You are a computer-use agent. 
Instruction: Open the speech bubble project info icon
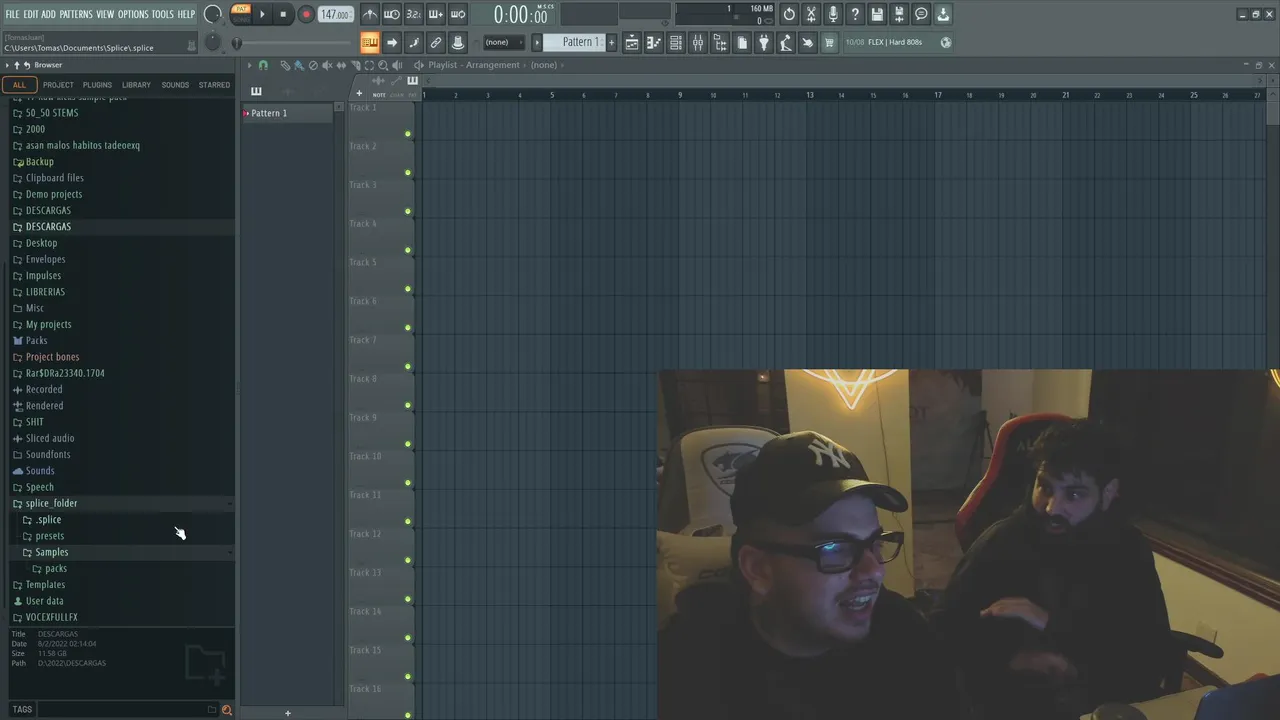921,14
